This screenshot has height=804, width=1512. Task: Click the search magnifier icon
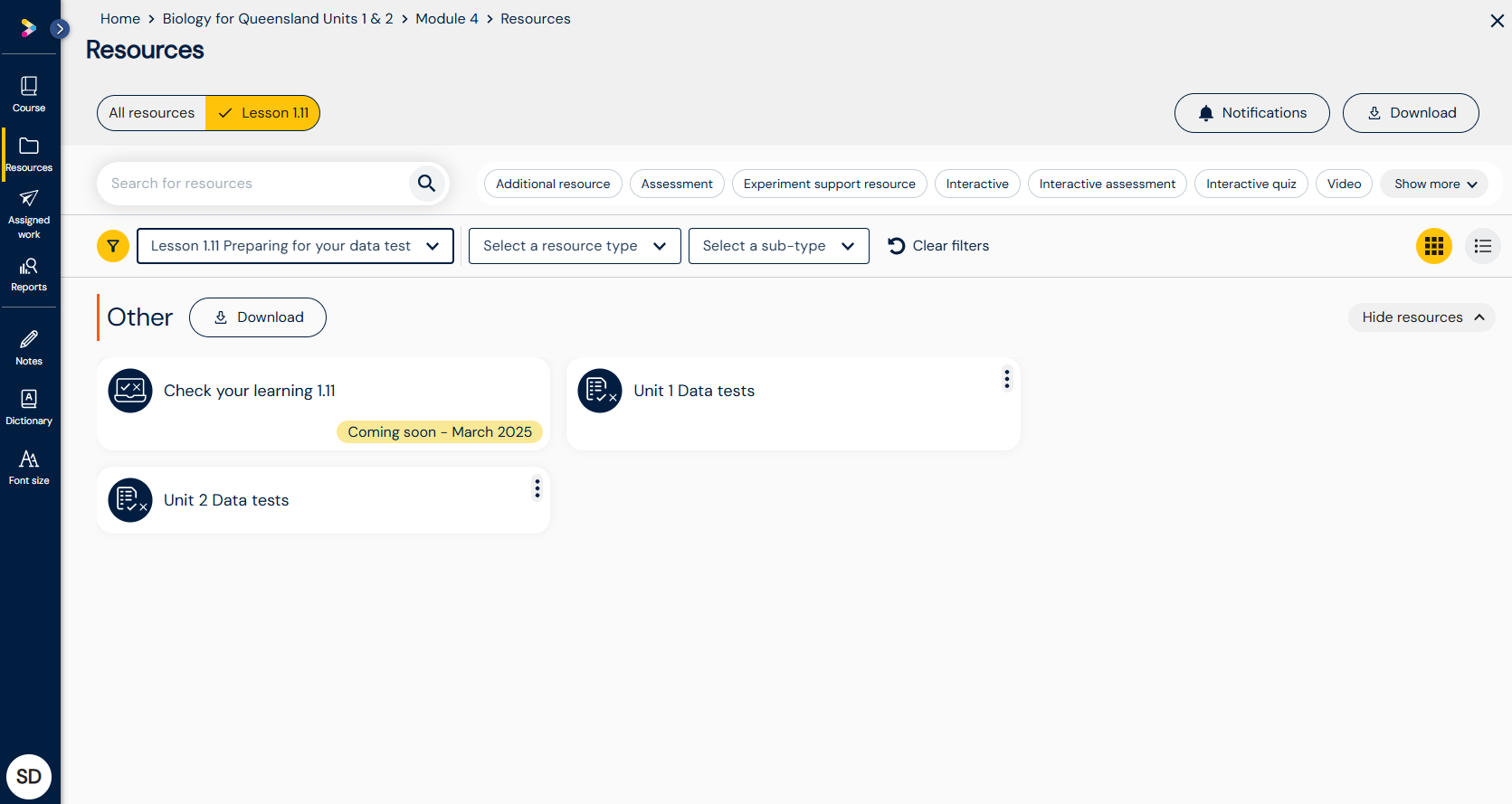tap(426, 184)
